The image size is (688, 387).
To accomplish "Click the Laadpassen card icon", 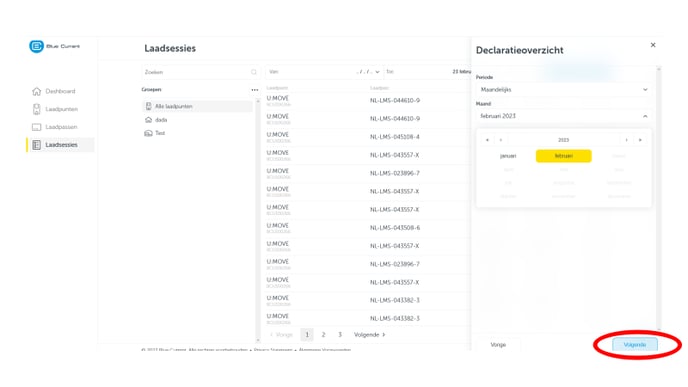I will 36,127.
